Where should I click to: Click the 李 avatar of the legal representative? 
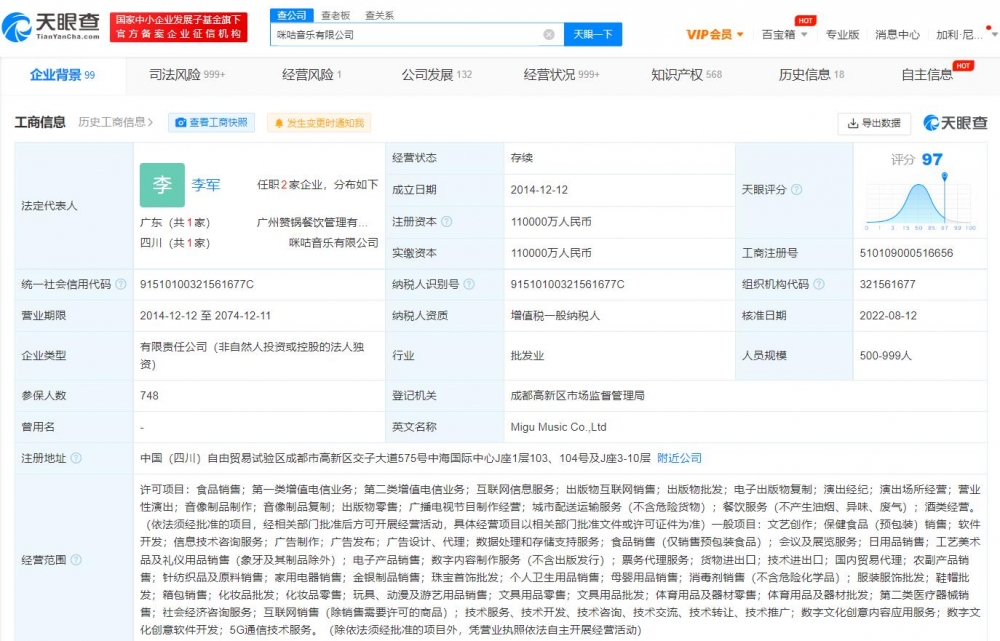point(162,185)
